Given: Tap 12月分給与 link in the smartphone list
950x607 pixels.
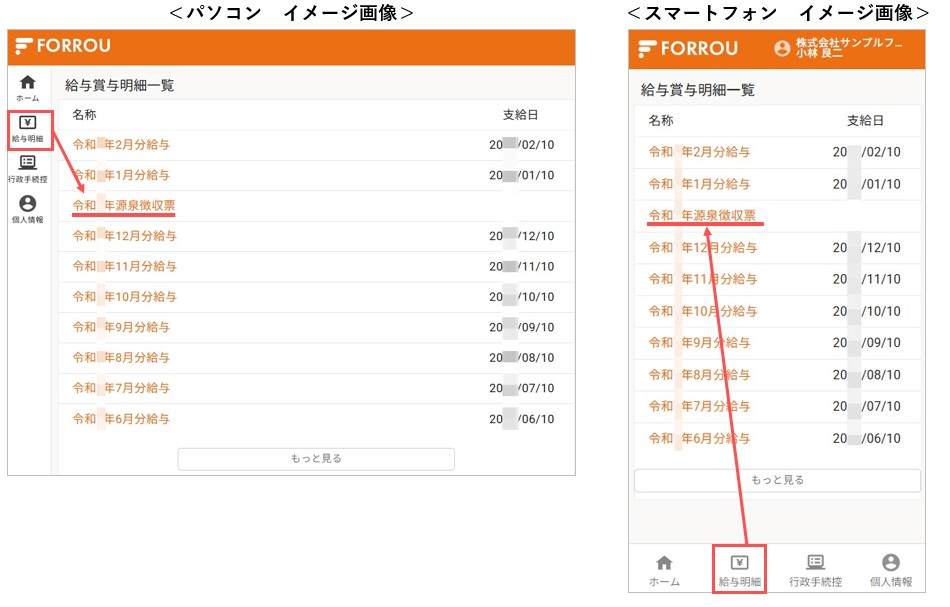Looking at the screenshot, I should pyautogui.click(x=703, y=248).
